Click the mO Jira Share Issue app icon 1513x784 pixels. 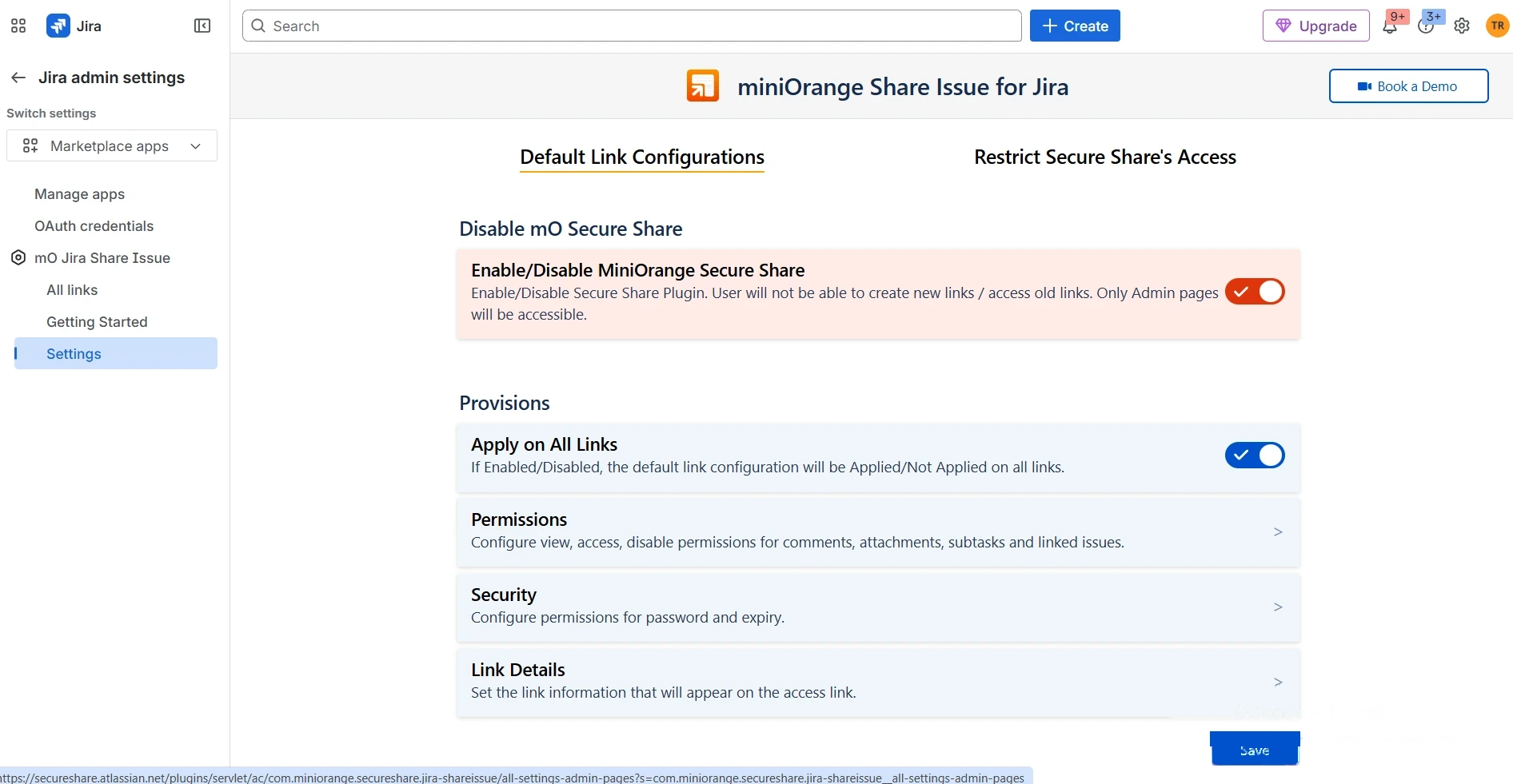click(18, 257)
